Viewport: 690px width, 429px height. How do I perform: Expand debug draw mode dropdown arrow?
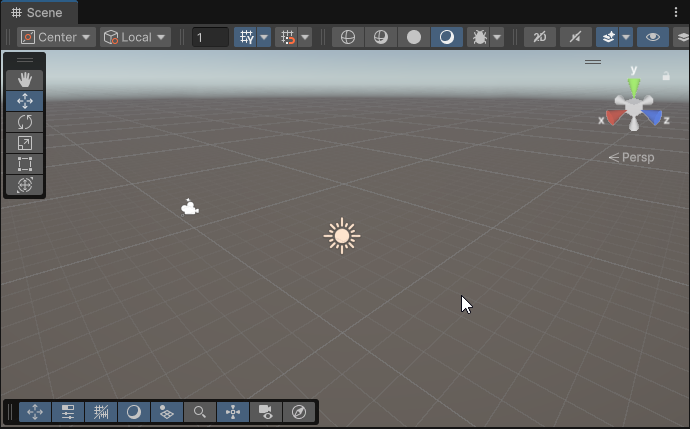point(497,37)
